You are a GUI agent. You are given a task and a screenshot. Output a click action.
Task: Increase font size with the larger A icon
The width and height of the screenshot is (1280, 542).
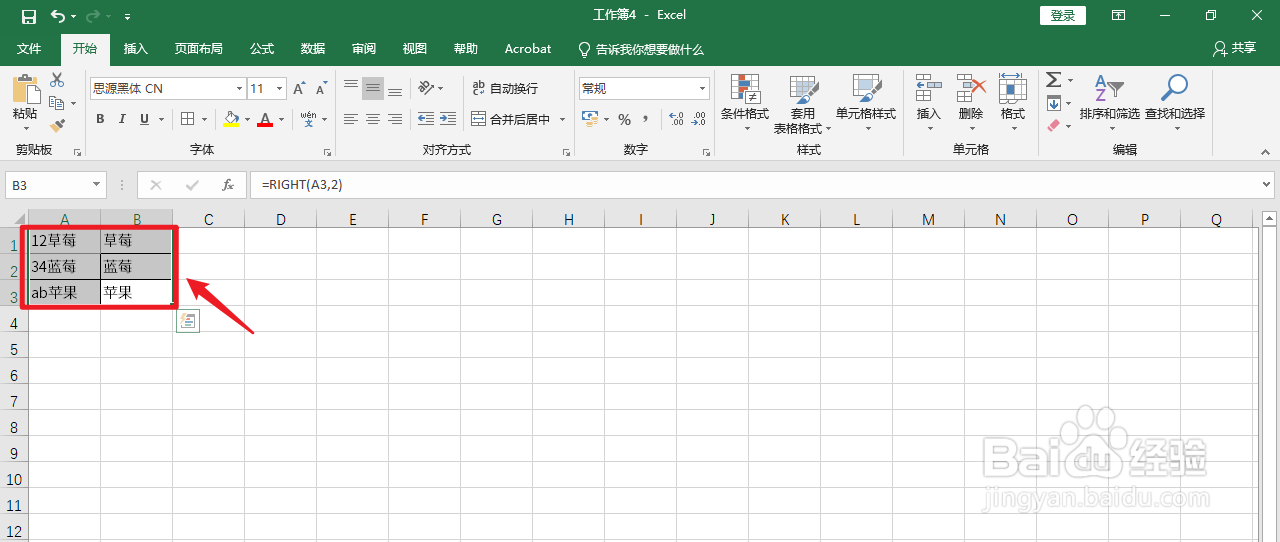(x=301, y=89)
